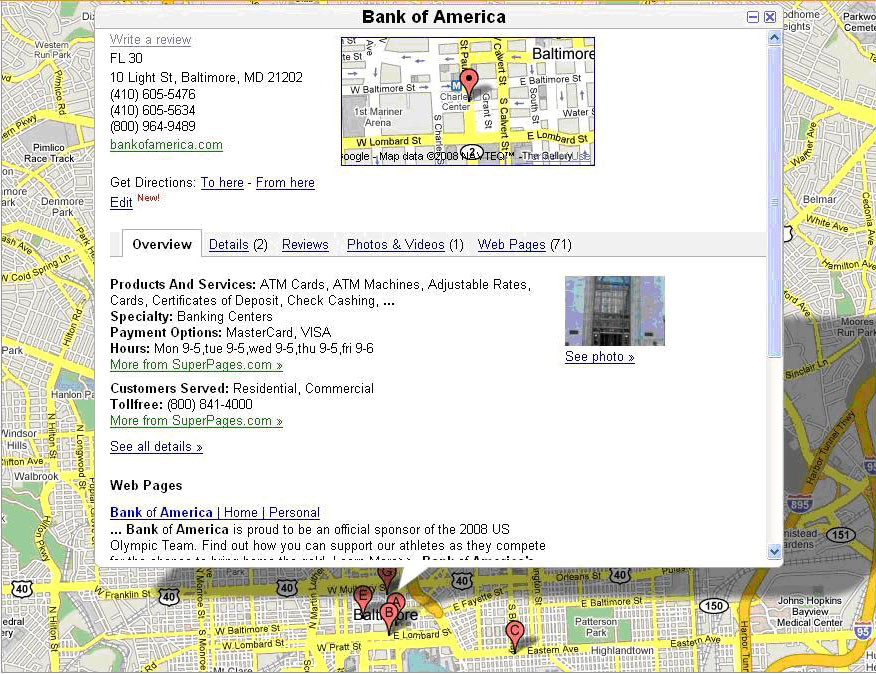Click the bank building photo thumbnail
876x674 pixels.
pyautogui.click(x=615, y=310)
